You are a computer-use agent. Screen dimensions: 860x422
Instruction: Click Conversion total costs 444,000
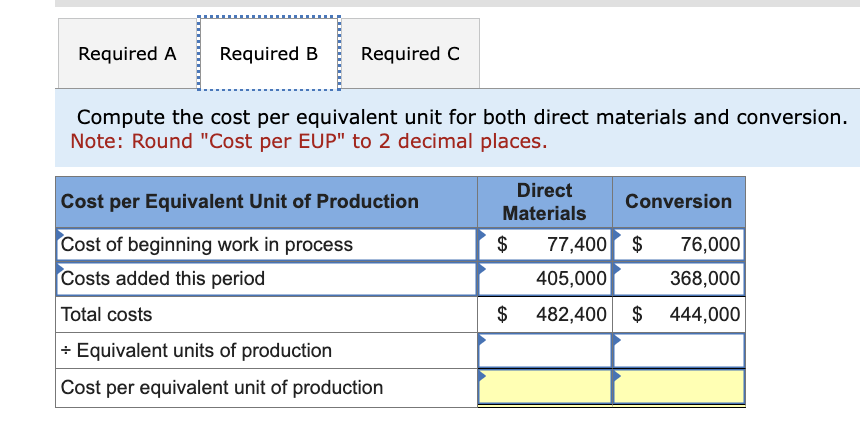(679, 314)
